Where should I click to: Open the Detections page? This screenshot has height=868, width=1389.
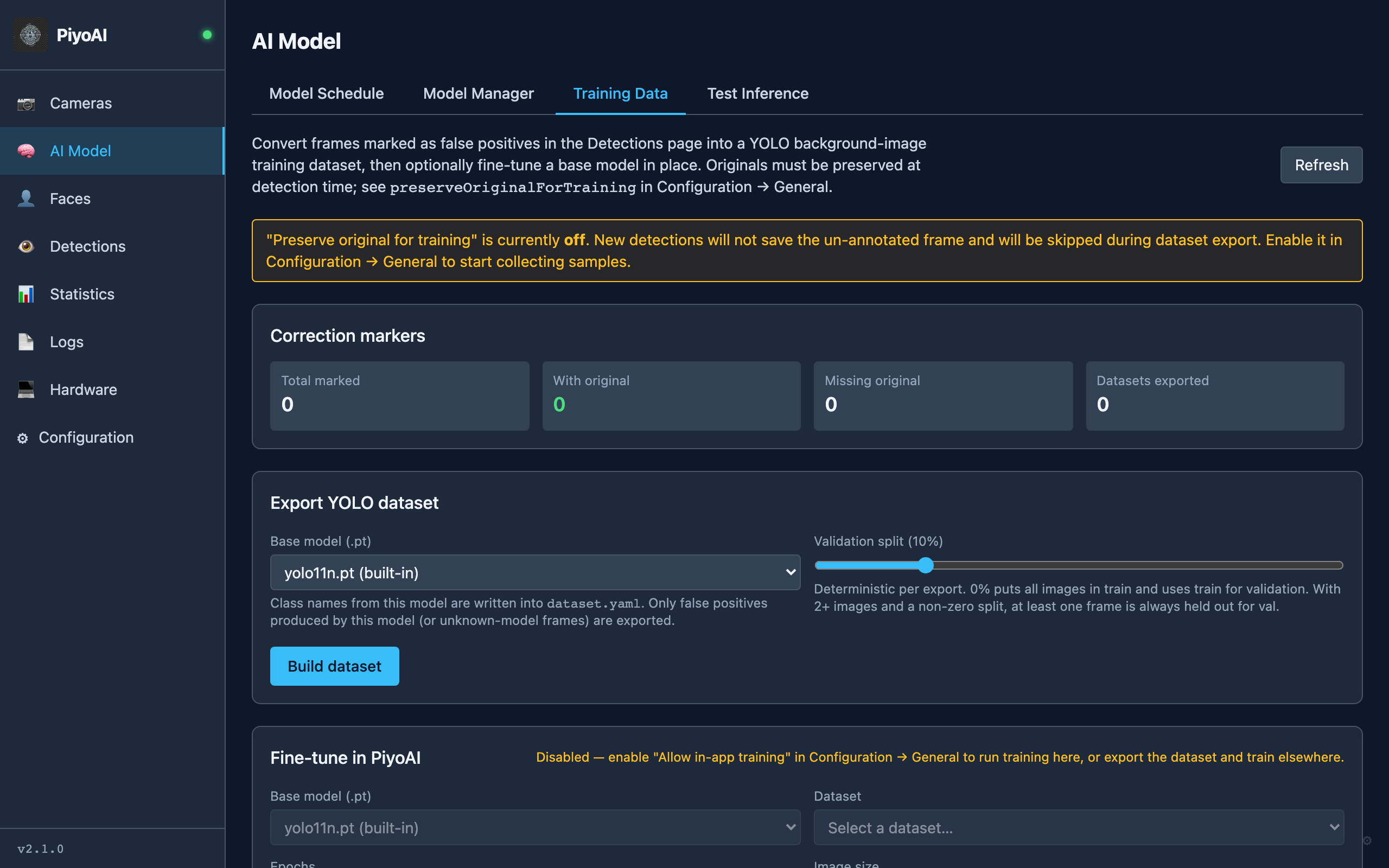[x=112, y=246]
